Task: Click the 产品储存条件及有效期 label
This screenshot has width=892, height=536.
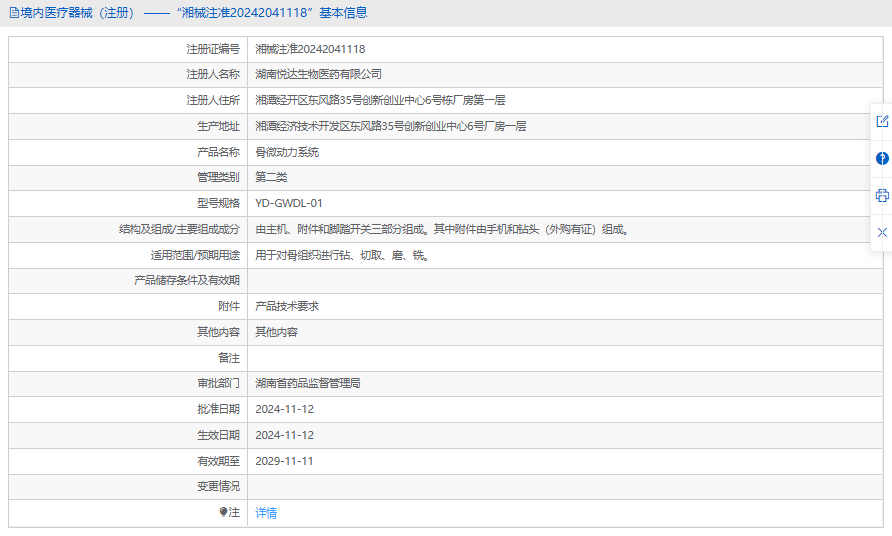Action: (x=187, y=281)
